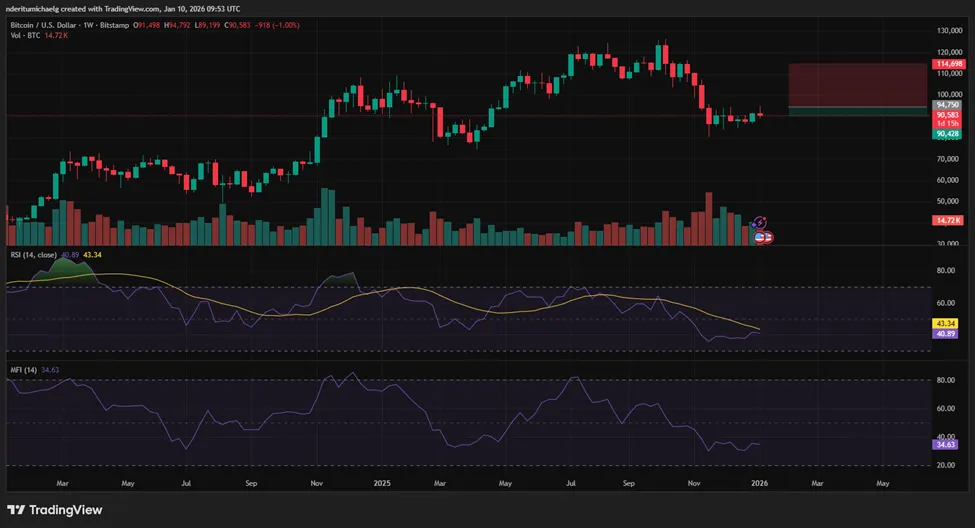Click the open value O91,498
The image size is (975, 528).
tap(147, 25)
